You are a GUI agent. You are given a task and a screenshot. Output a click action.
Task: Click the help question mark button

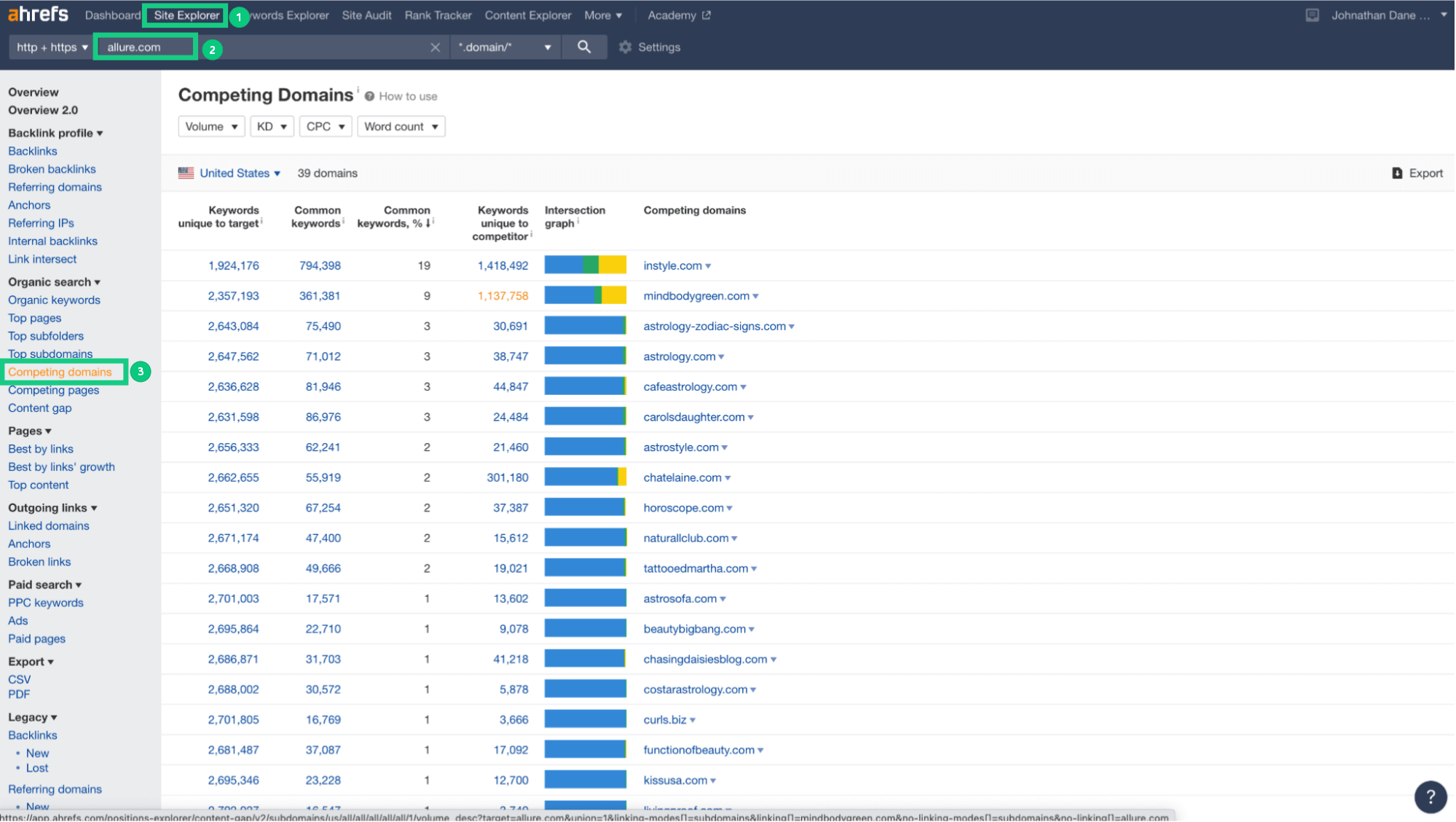(x=1430, y=796)
